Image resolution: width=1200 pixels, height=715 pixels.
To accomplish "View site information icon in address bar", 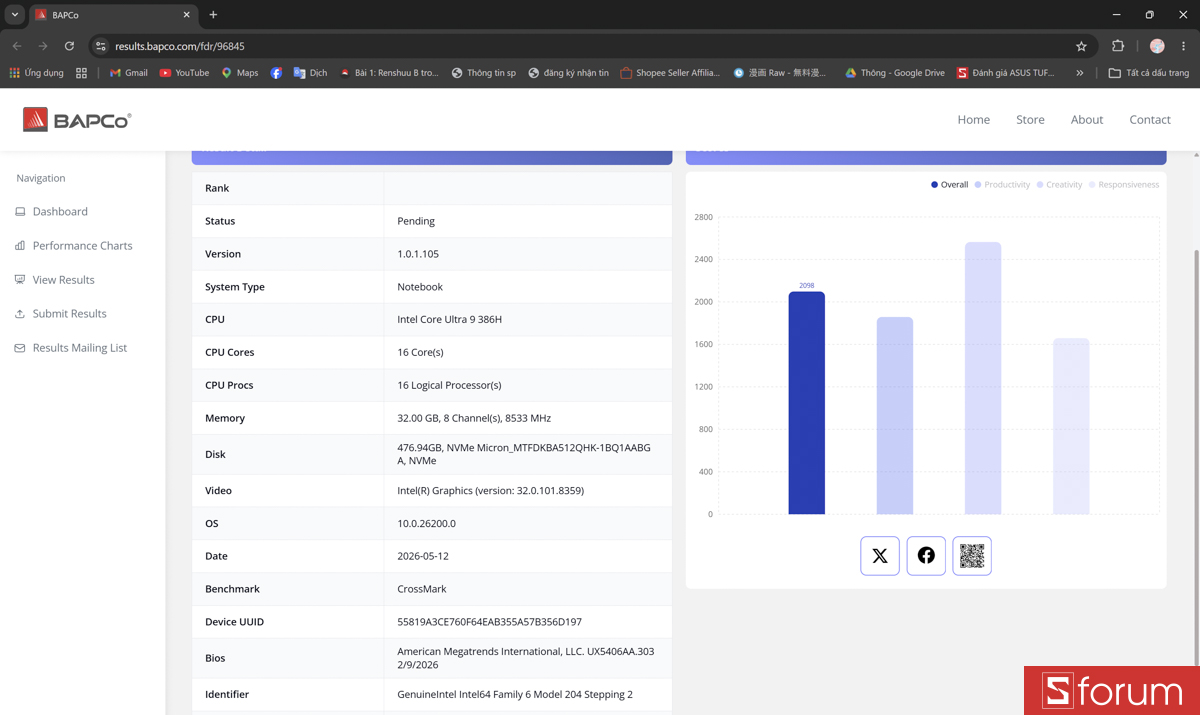I will tap(100, 46).
